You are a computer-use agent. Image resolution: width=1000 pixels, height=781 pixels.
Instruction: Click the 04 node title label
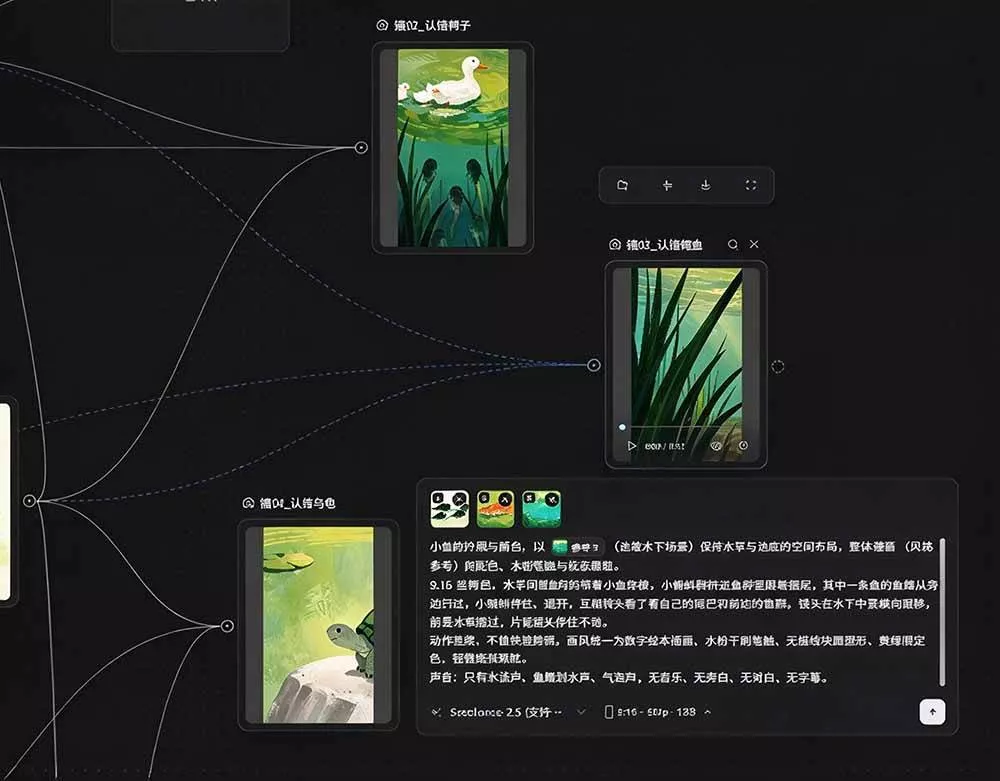tap(297, 503)
